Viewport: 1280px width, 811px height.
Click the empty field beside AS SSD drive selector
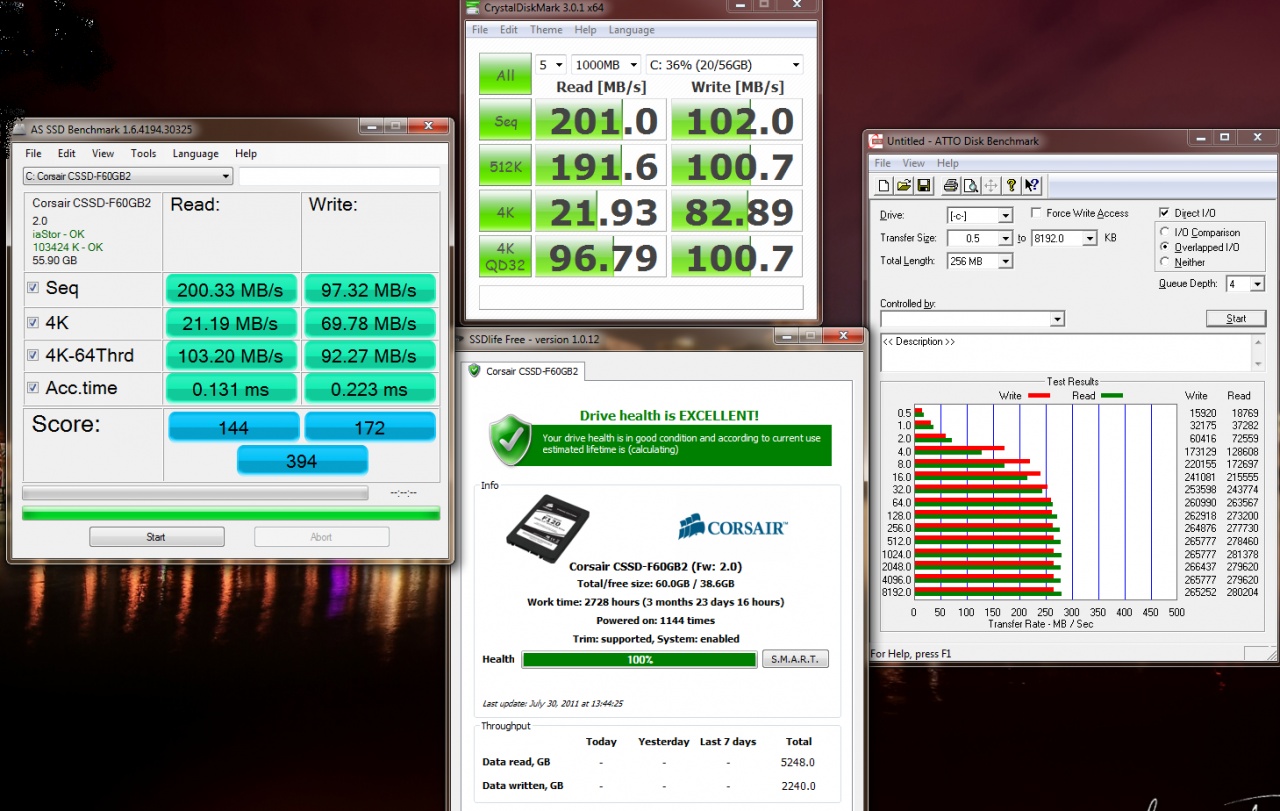pyautogui.click(x=339, y=176)
